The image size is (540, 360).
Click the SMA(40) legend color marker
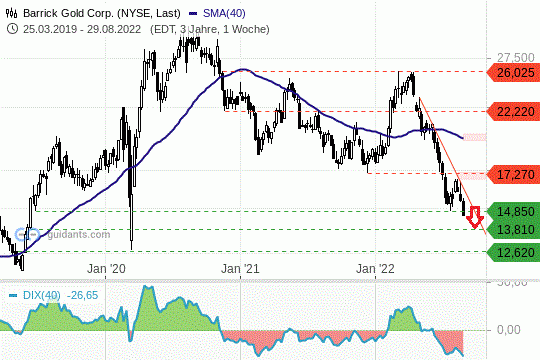click(x=193, y=14)
